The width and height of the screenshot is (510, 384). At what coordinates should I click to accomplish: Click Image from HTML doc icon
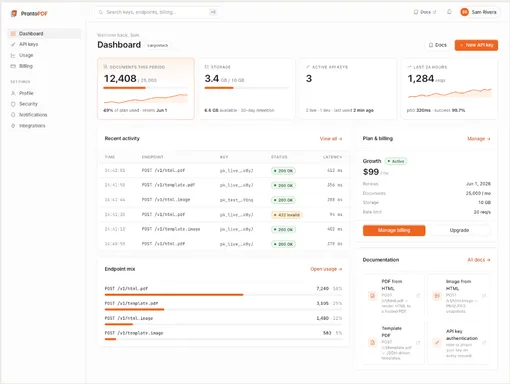[437, 296]
